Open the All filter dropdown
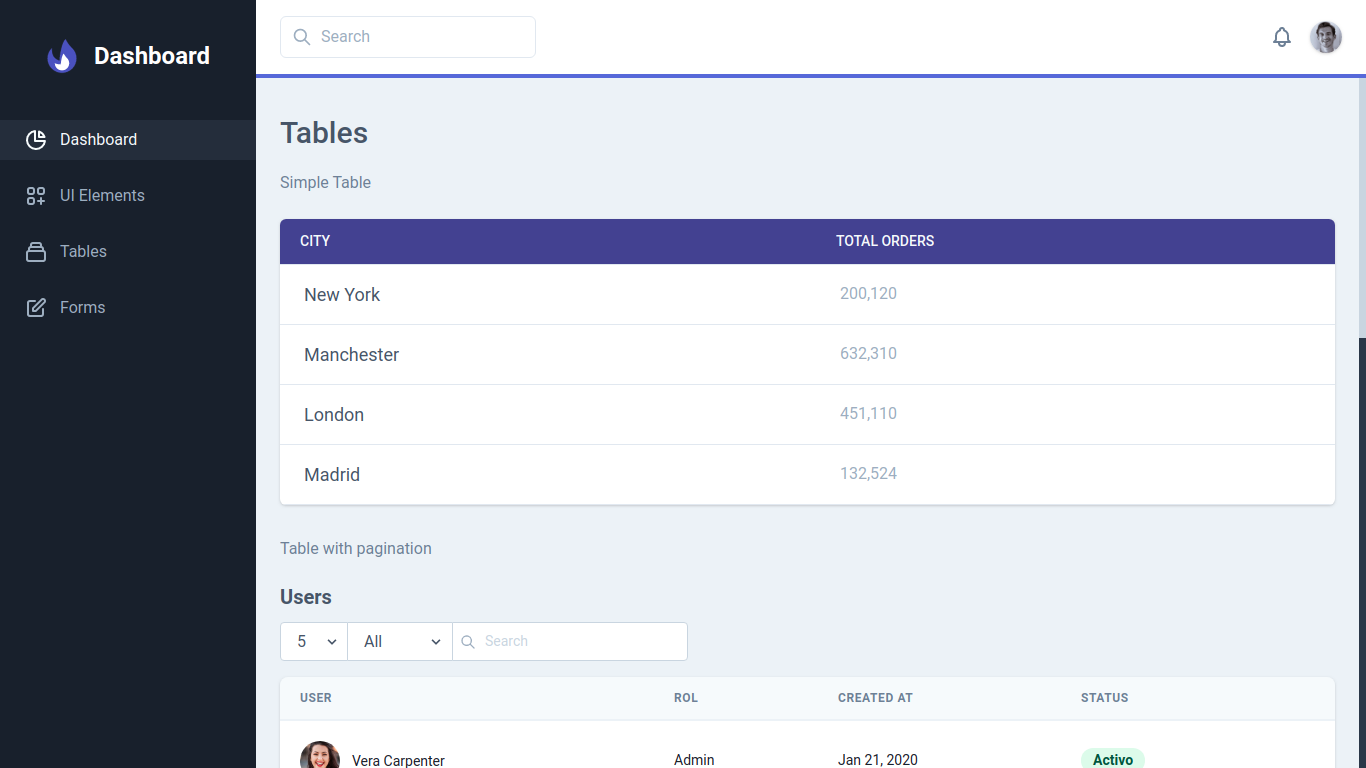Viewport: 1366px width, 768px height. coord(400,642)
